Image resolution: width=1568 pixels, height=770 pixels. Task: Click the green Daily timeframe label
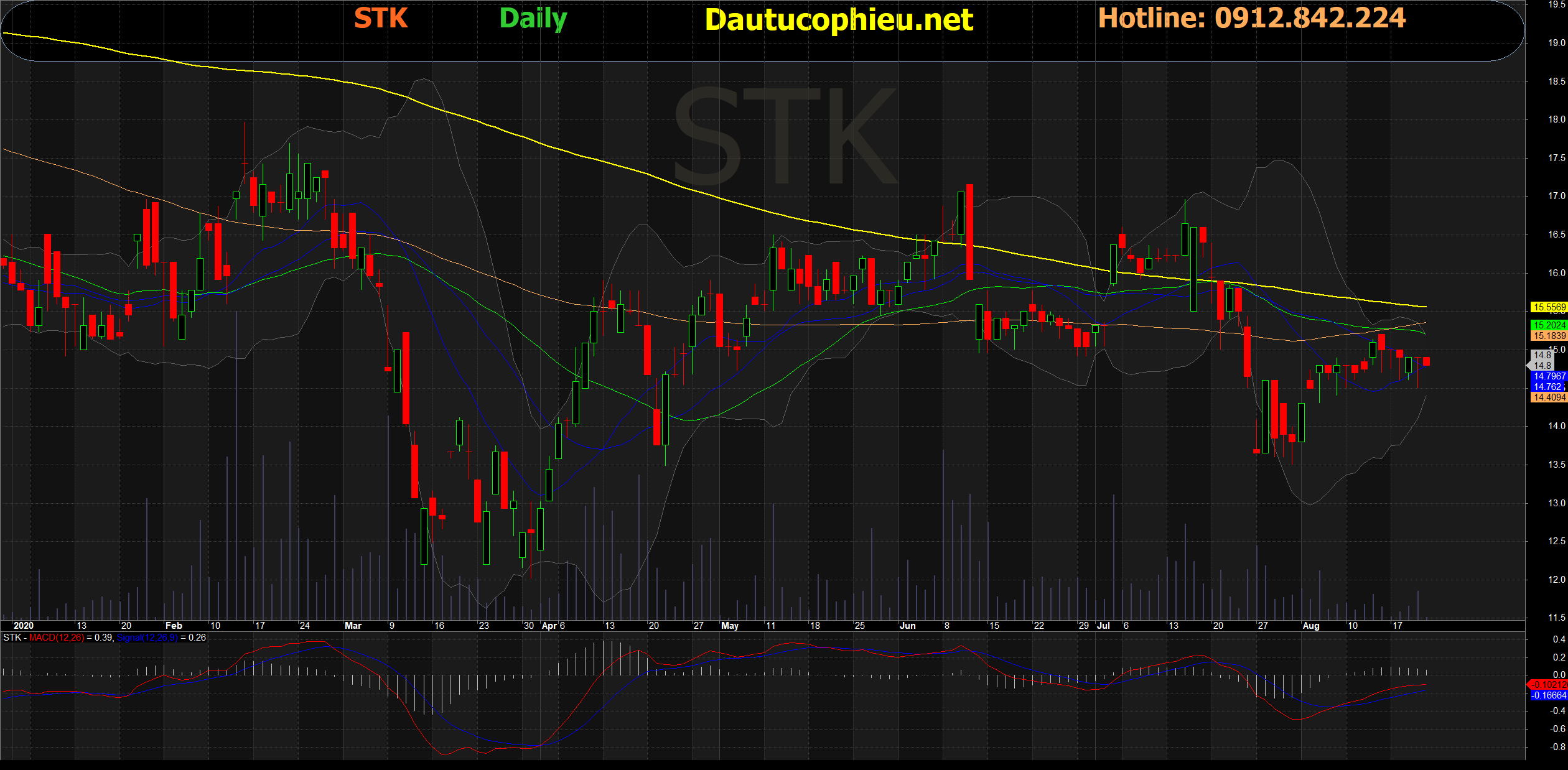point(533,19)
